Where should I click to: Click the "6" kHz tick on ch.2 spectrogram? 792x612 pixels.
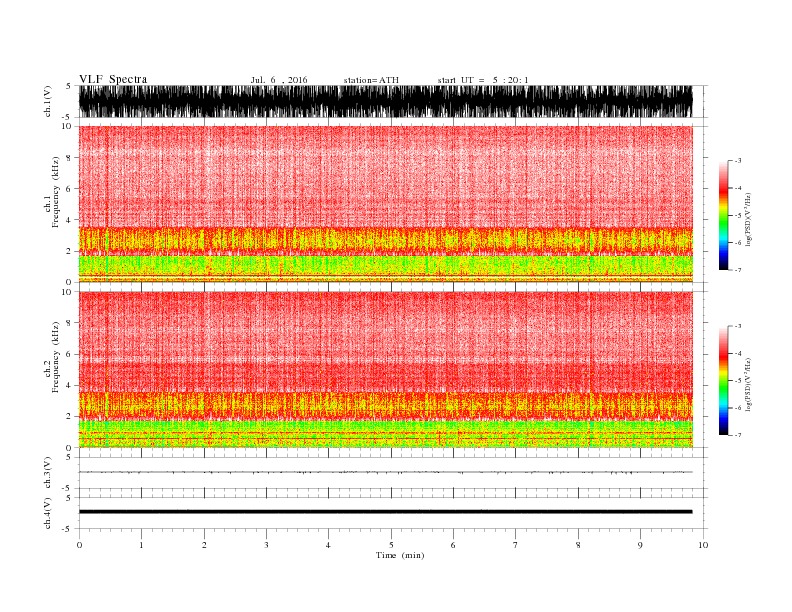tap(69, 354)
